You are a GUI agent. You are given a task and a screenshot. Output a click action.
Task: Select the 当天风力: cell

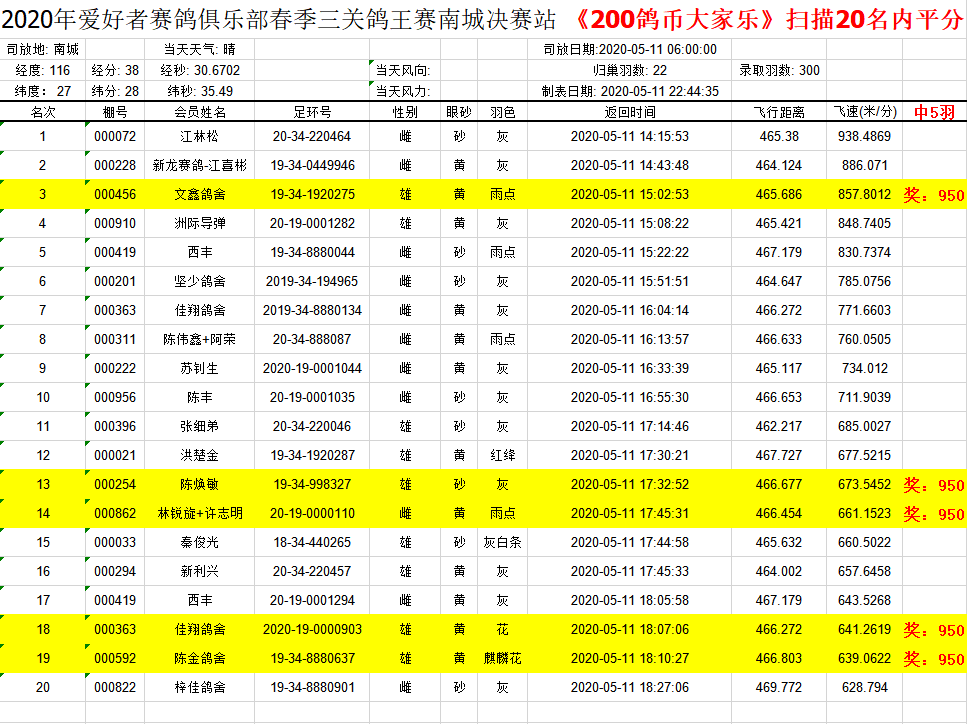pyautogui.click(x=403, y=91)
